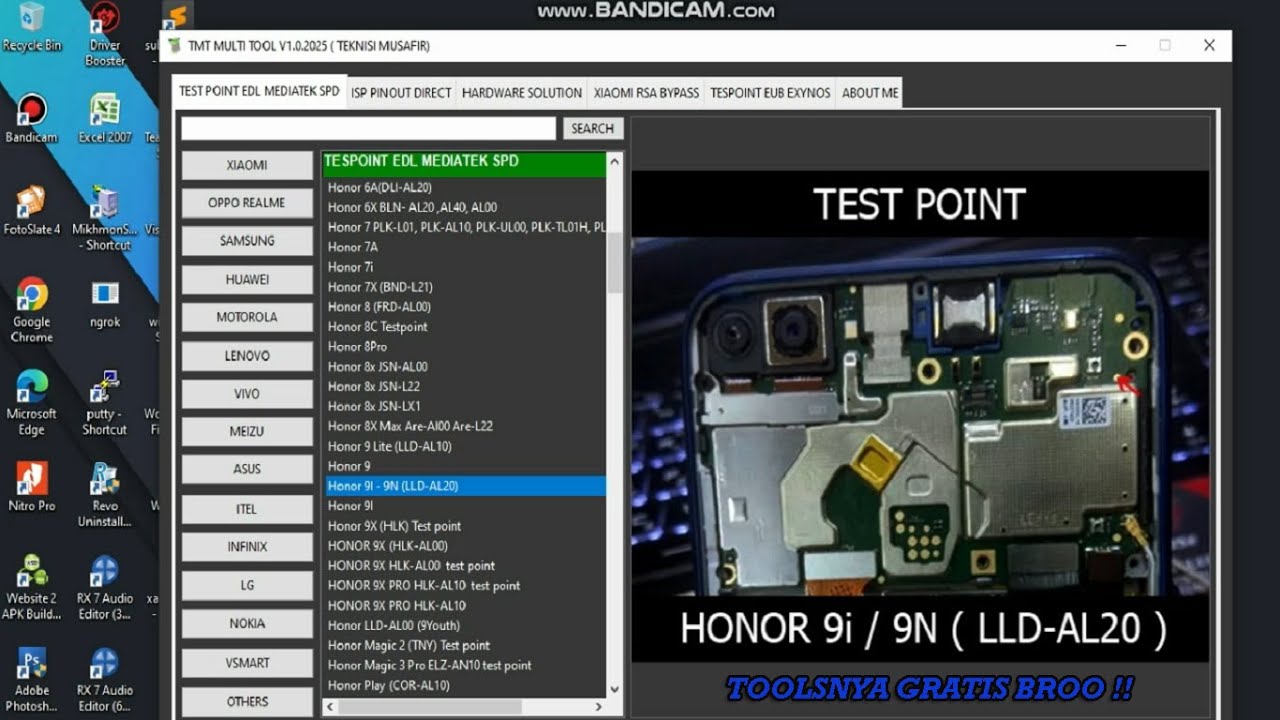The height and width of the screenshot is (720, 1280).
Task: Launch Driver Booster from the desktop
Action: [x=105, y=34]
